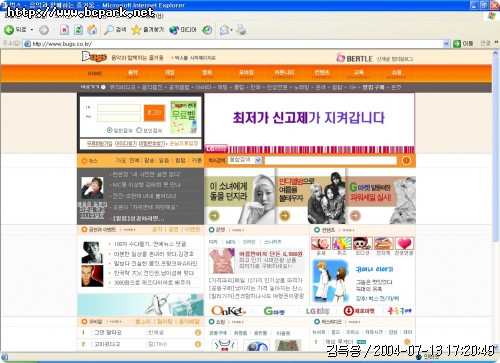Screen dimensions: 500x363
Task: Click the Mail envelope toolbar icon
Action: (224, 30)
